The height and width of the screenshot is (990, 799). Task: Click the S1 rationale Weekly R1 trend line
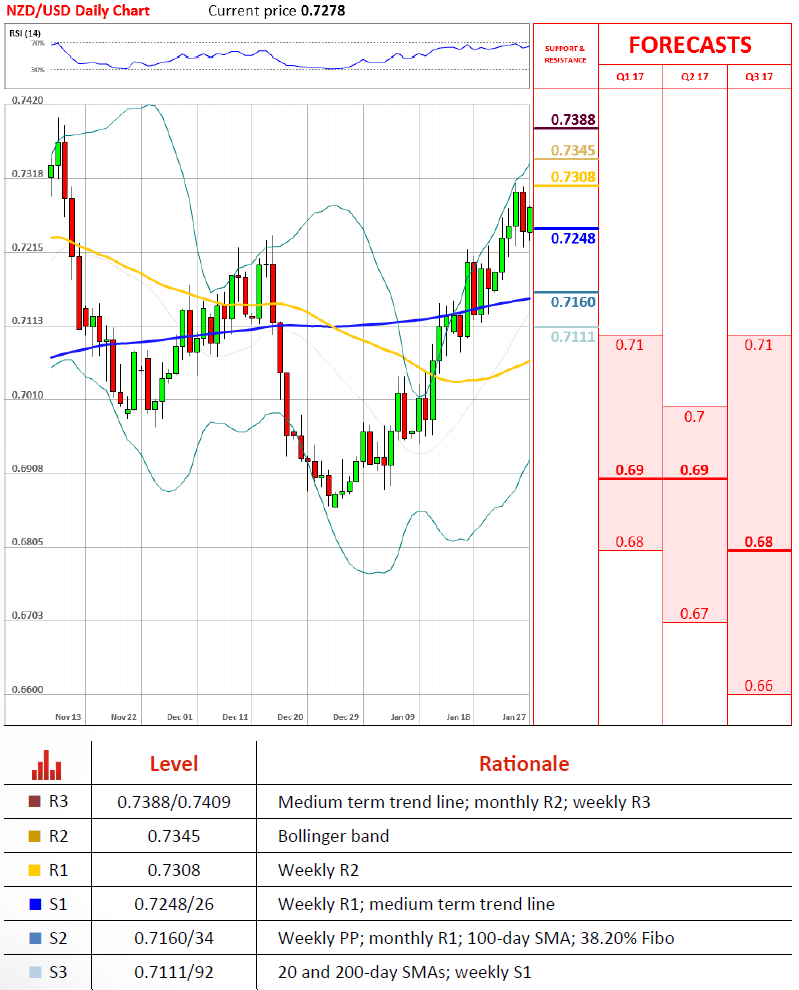tap(416, 904)
